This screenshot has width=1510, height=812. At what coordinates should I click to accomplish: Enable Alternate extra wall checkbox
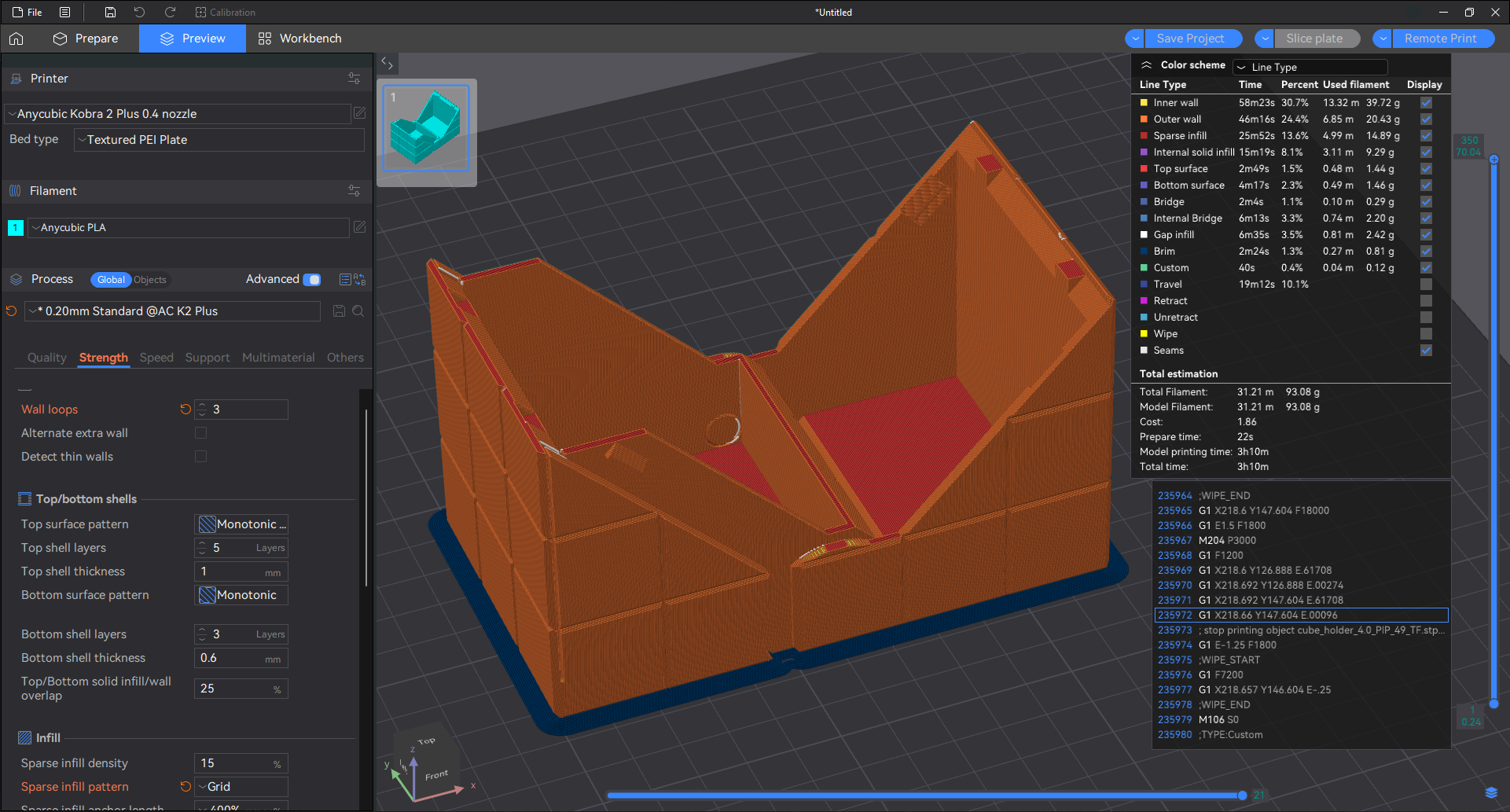click(x=201, y=433)
